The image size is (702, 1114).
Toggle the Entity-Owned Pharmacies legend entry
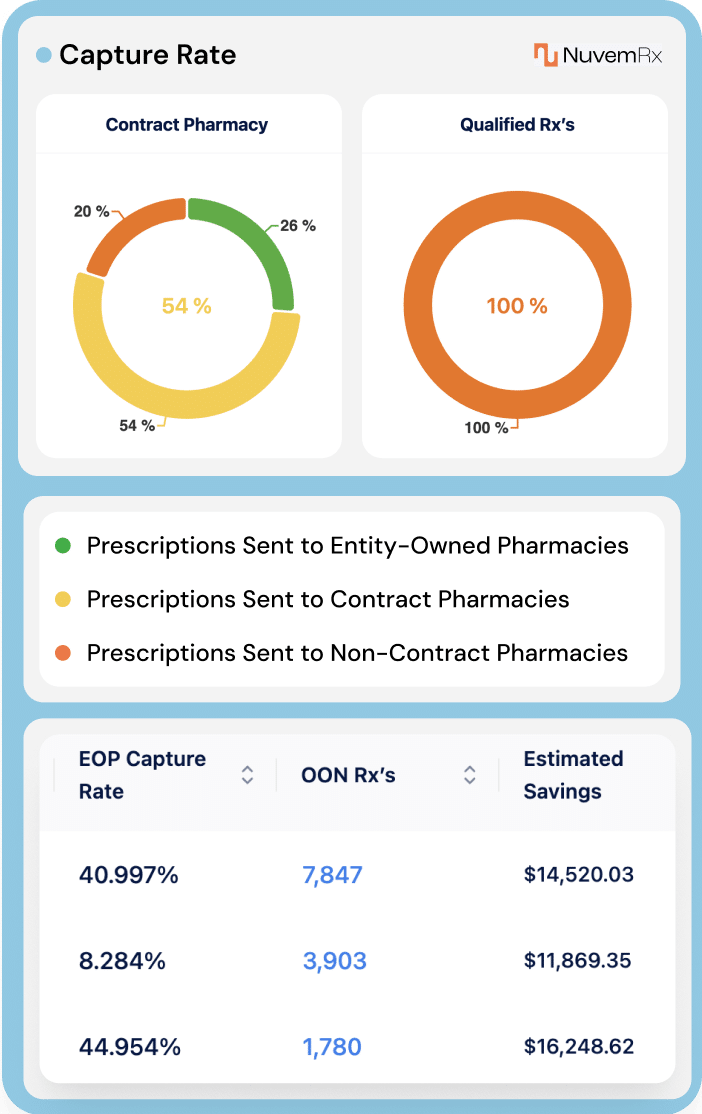point(355,546)
